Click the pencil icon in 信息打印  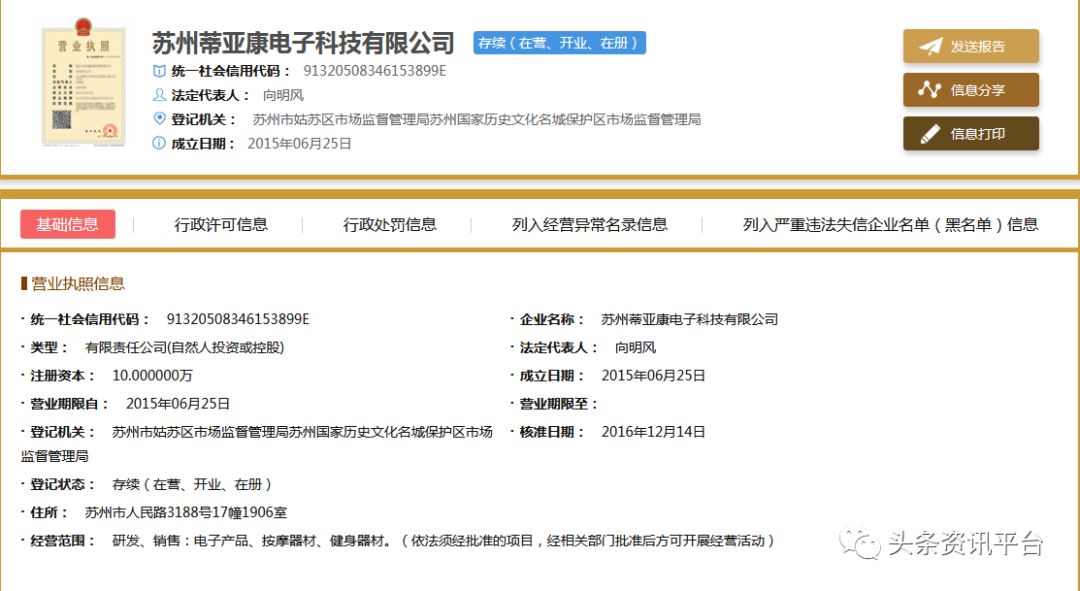pos(930,134)
